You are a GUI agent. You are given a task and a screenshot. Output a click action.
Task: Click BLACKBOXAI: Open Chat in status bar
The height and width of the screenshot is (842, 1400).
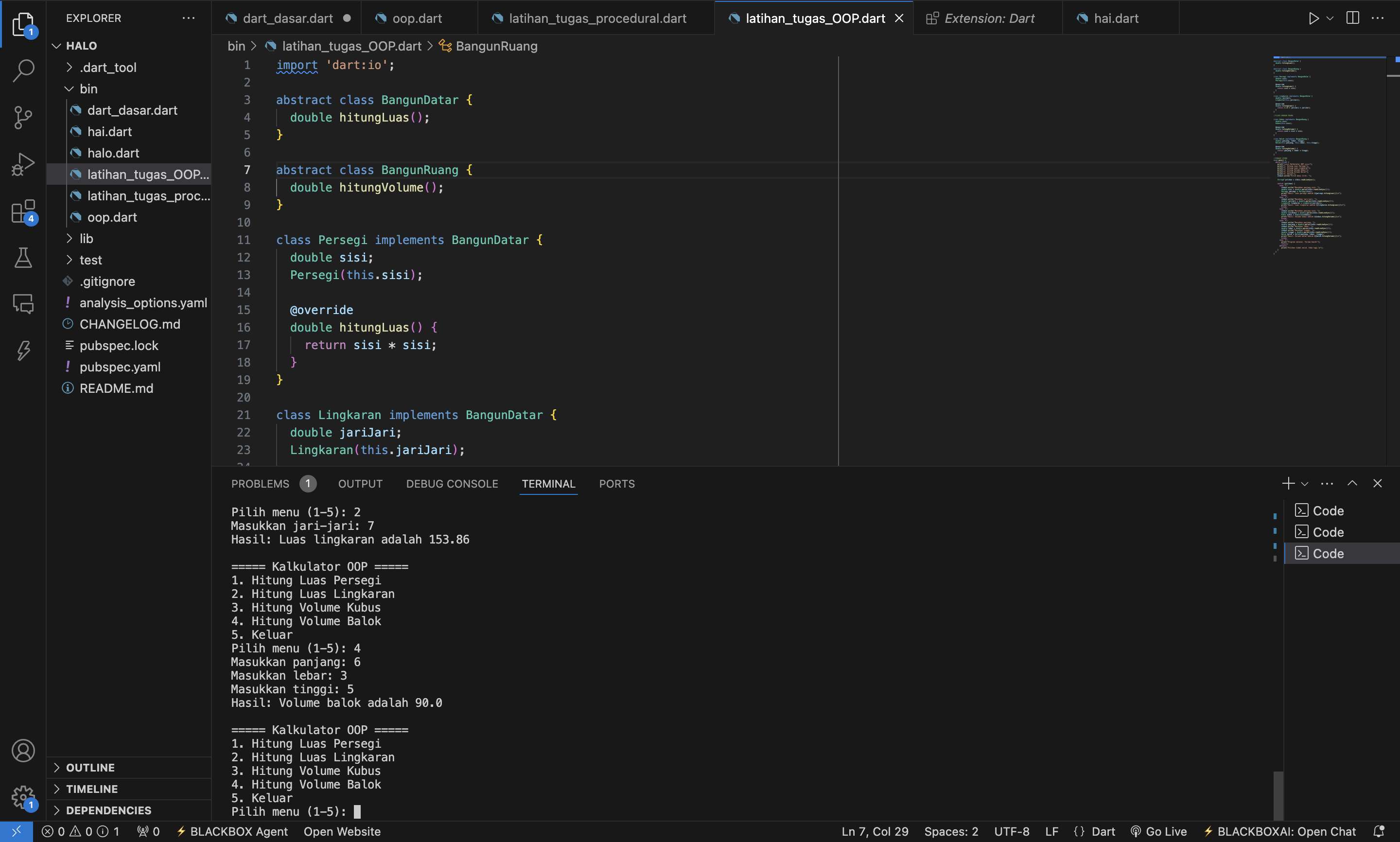pos(1280,831)
